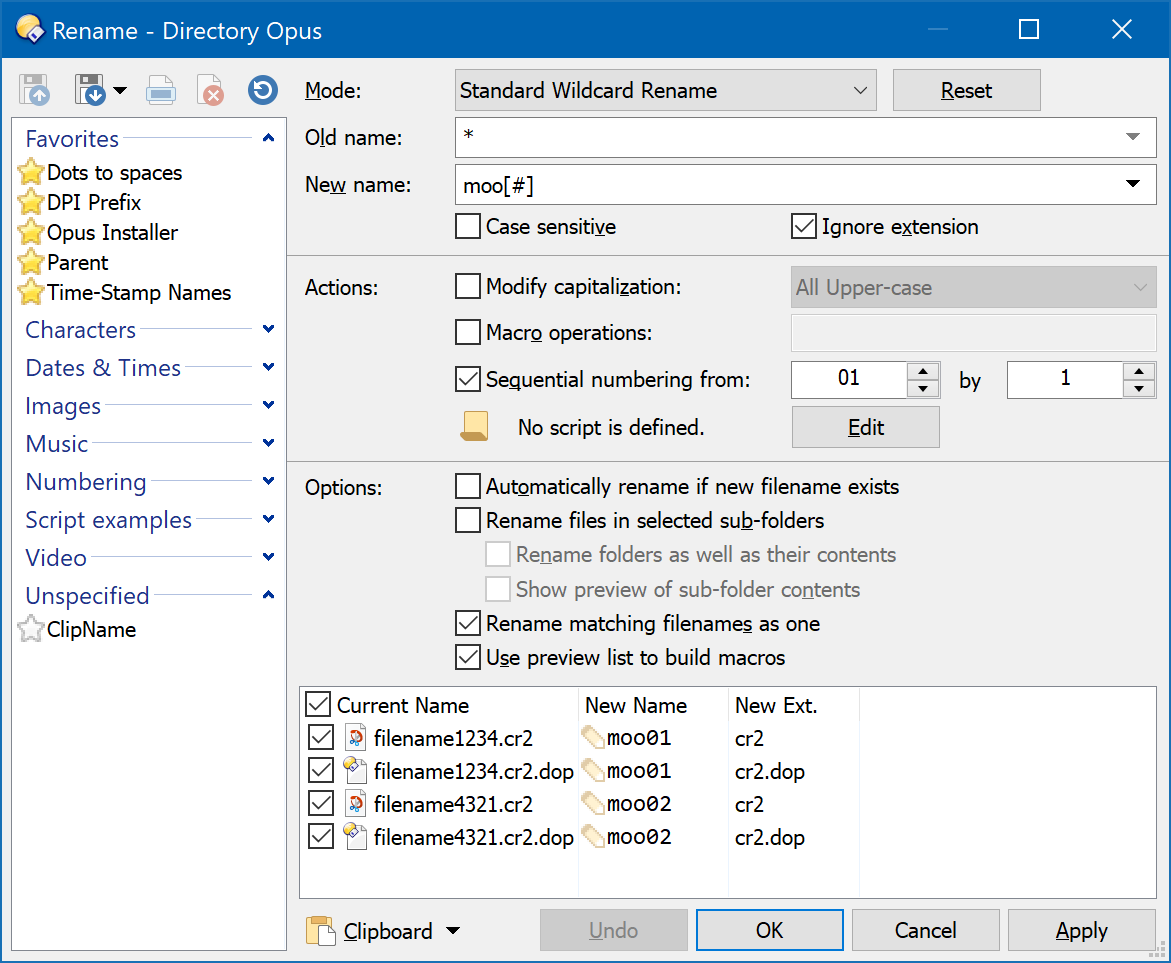This screenshot has width=1171, height=963.
Task: Click the New Ext. column header
Action: click(x=794, y=705)
